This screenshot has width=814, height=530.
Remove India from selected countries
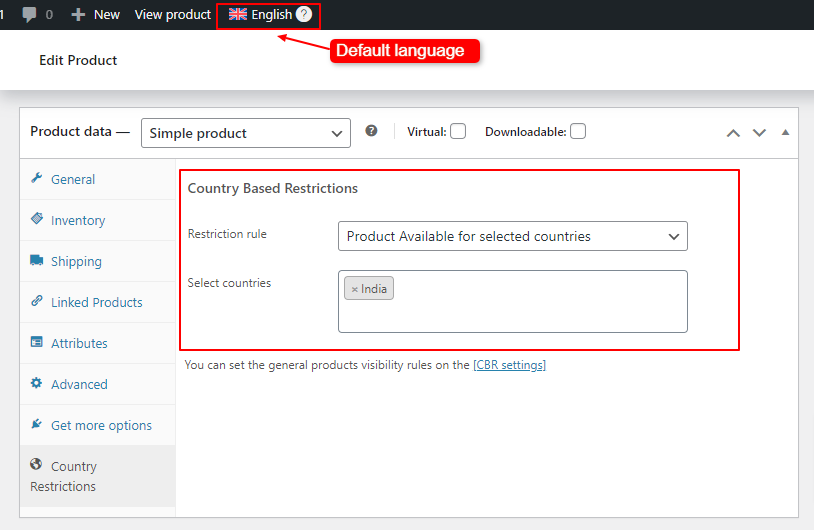(x=354, y=289)
